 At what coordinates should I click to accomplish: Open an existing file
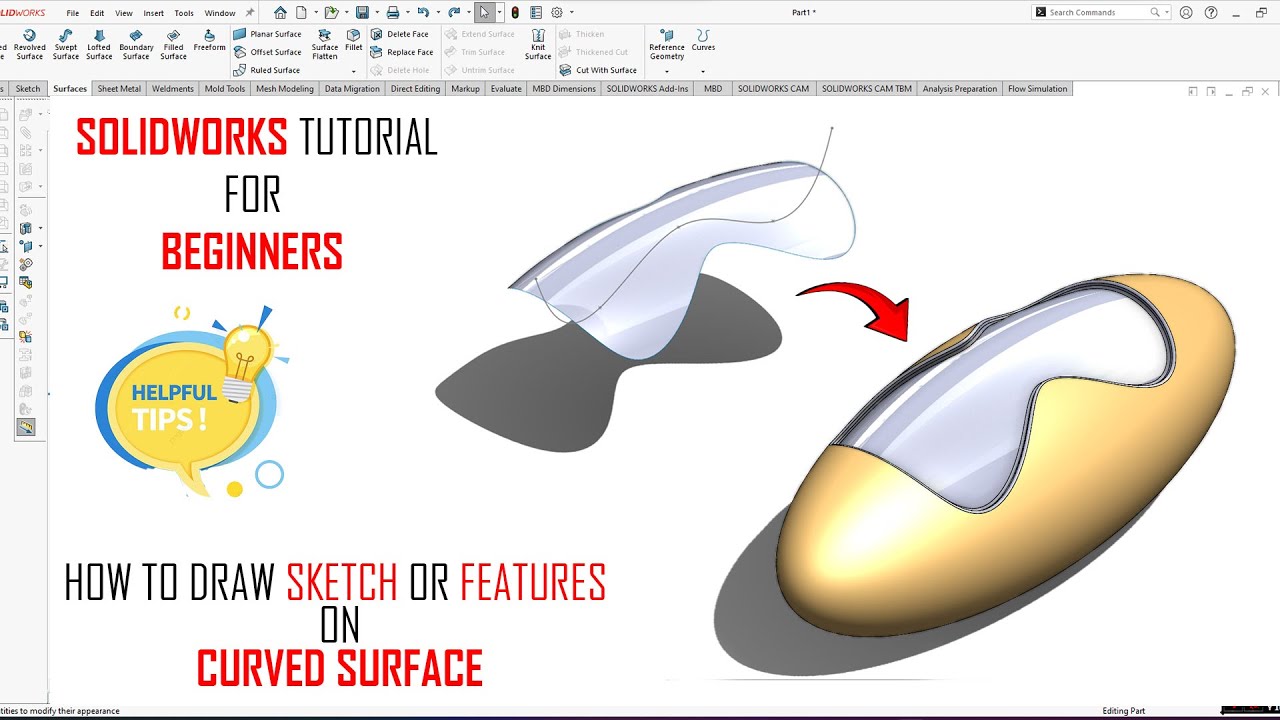coord(330,13)
